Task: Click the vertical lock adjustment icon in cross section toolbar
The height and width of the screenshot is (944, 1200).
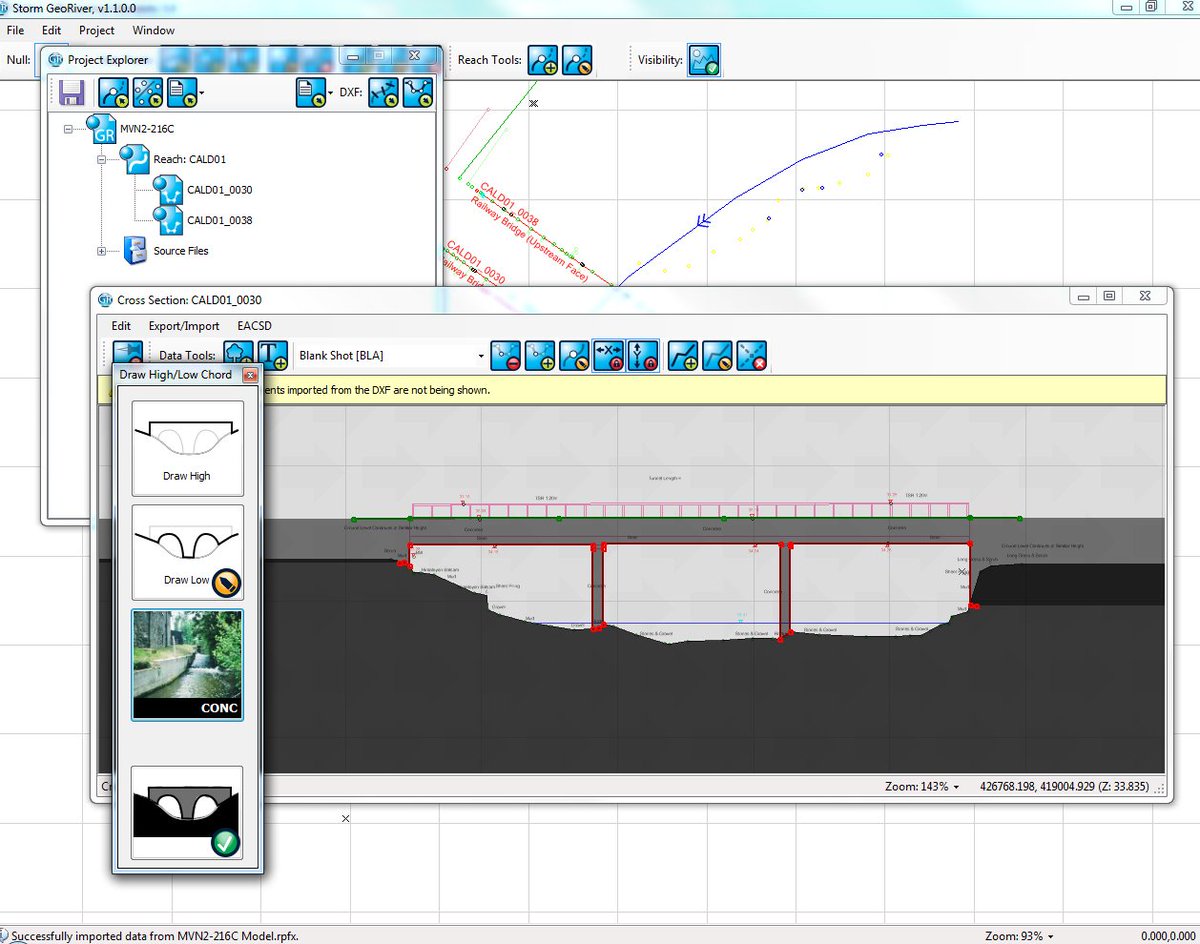Action: point(645,356)
